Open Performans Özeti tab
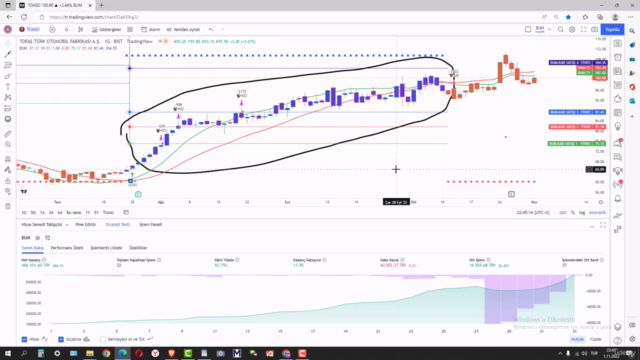 67,248
